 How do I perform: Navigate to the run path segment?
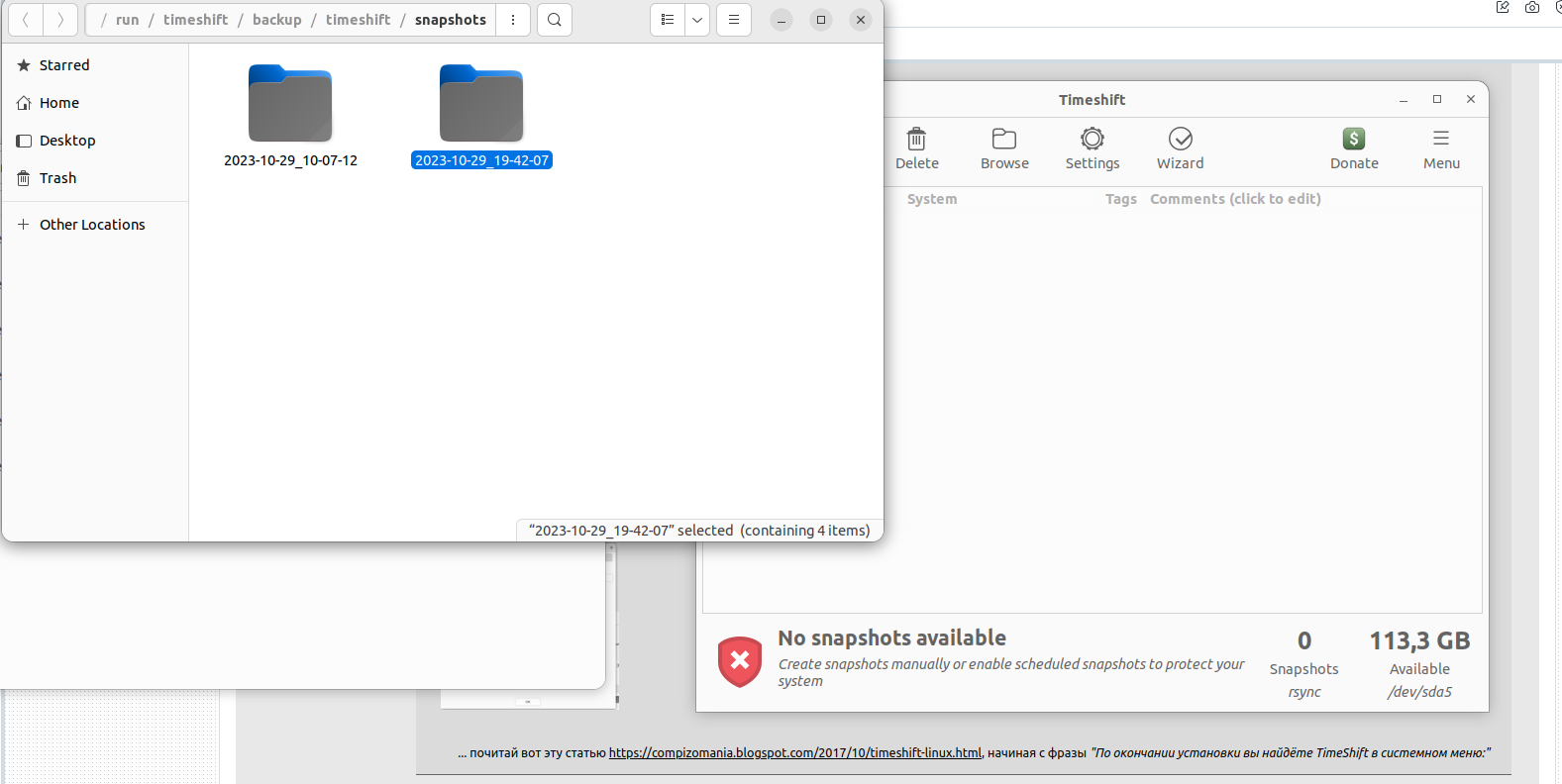[x=128, y=20]
